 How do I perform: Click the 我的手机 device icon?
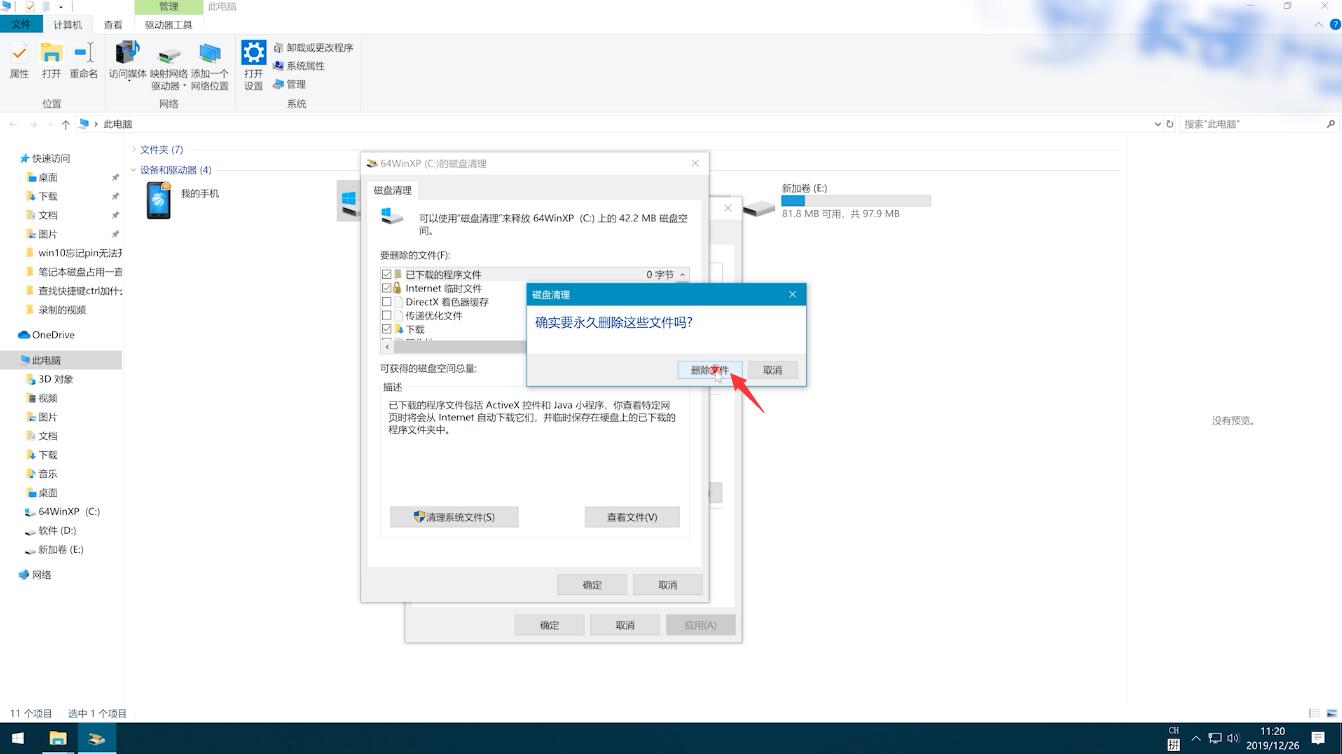159,201
